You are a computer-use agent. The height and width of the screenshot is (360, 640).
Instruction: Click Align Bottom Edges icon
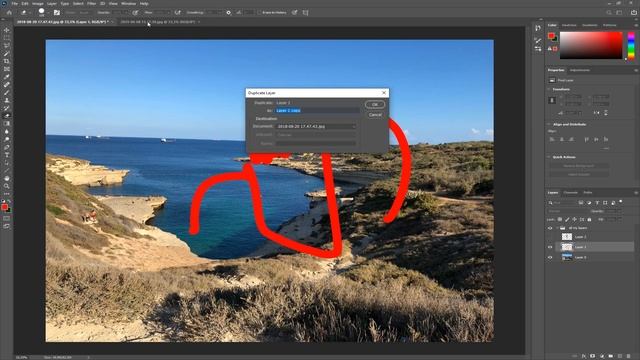coord(606,139)
